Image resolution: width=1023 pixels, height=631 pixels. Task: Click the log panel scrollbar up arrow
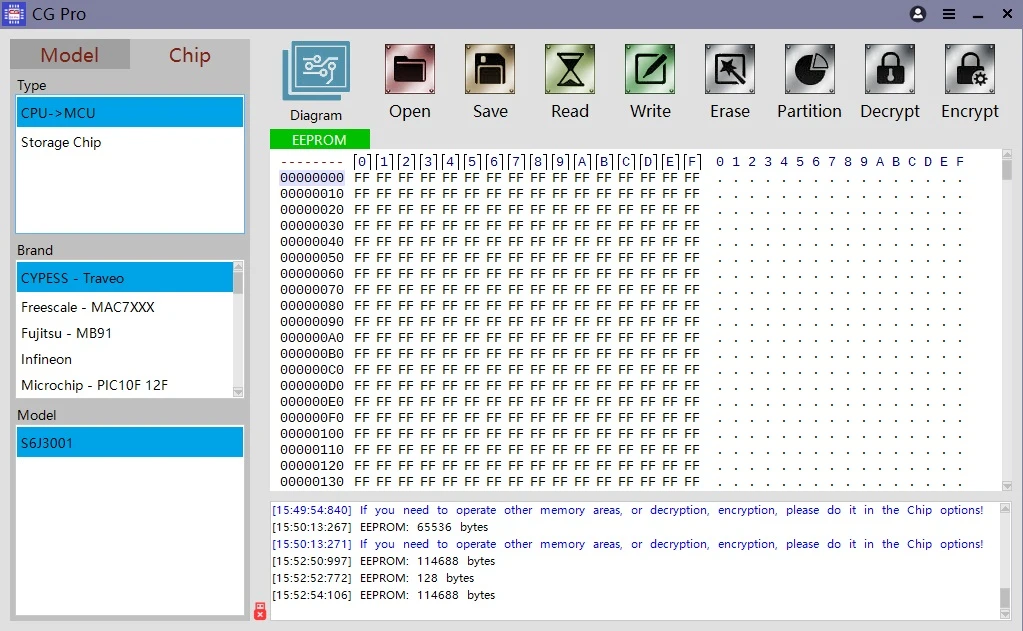click(1005, 508)
